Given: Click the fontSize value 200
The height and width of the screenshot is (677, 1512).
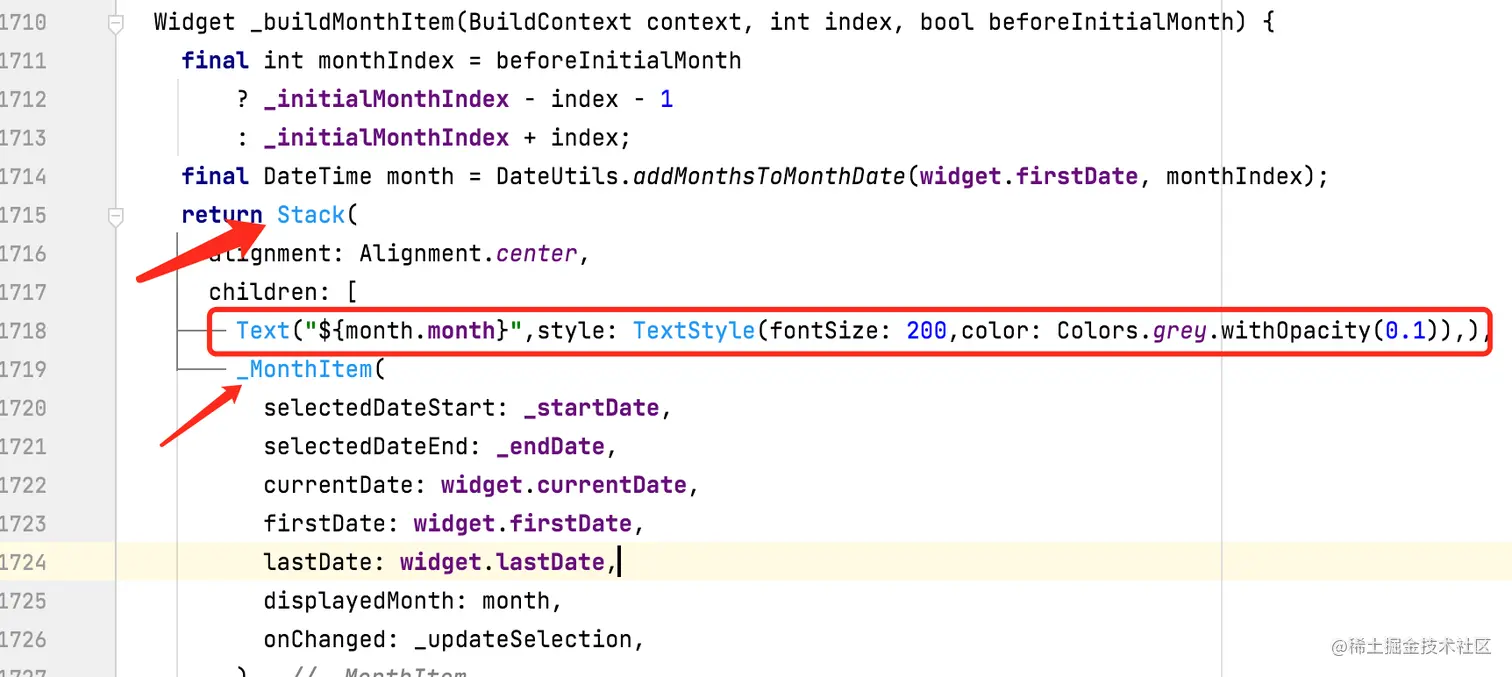Looking at the screenshot, I should point(926,331).
